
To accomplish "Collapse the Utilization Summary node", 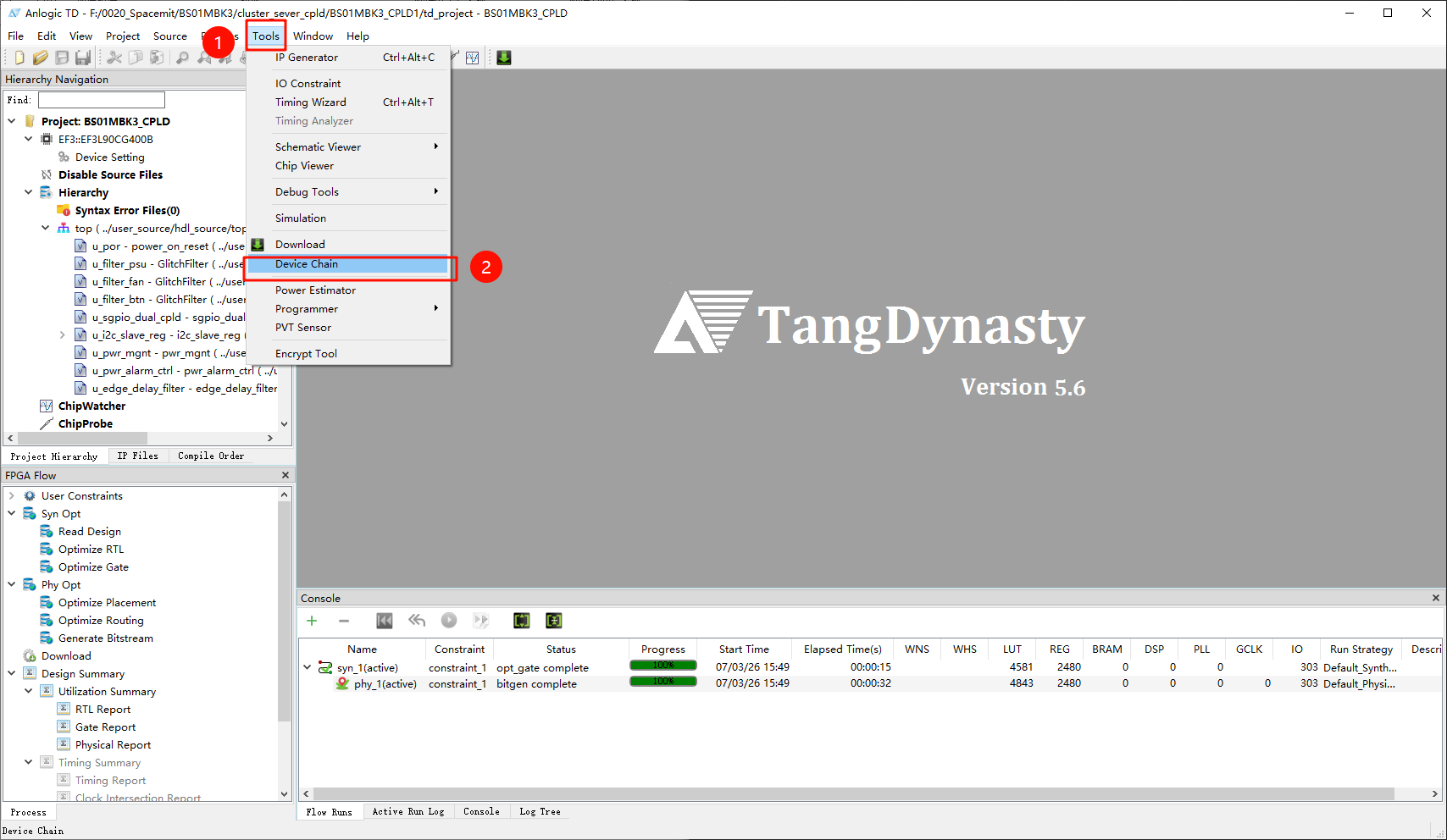I will [29, 691].
